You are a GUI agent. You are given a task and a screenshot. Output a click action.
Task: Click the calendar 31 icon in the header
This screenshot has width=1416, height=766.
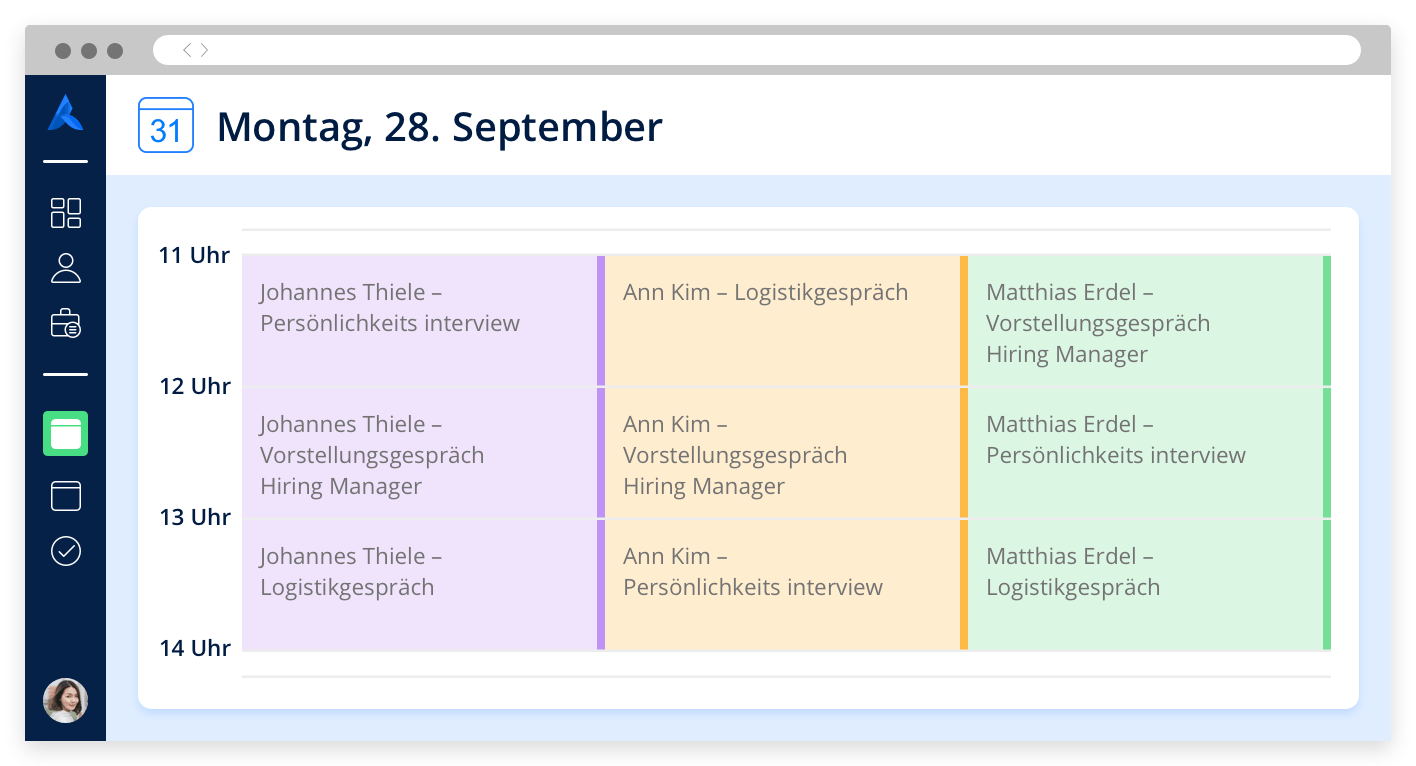coord(166,126)
